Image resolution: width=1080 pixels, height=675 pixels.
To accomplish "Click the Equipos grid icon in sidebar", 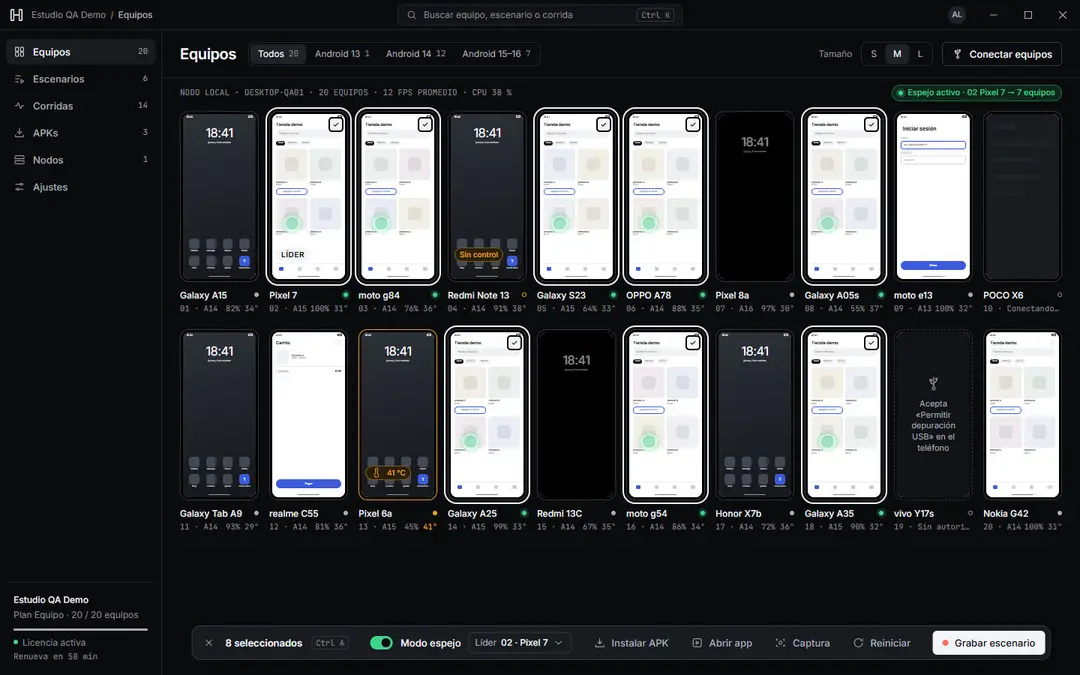I will point(19,52).
